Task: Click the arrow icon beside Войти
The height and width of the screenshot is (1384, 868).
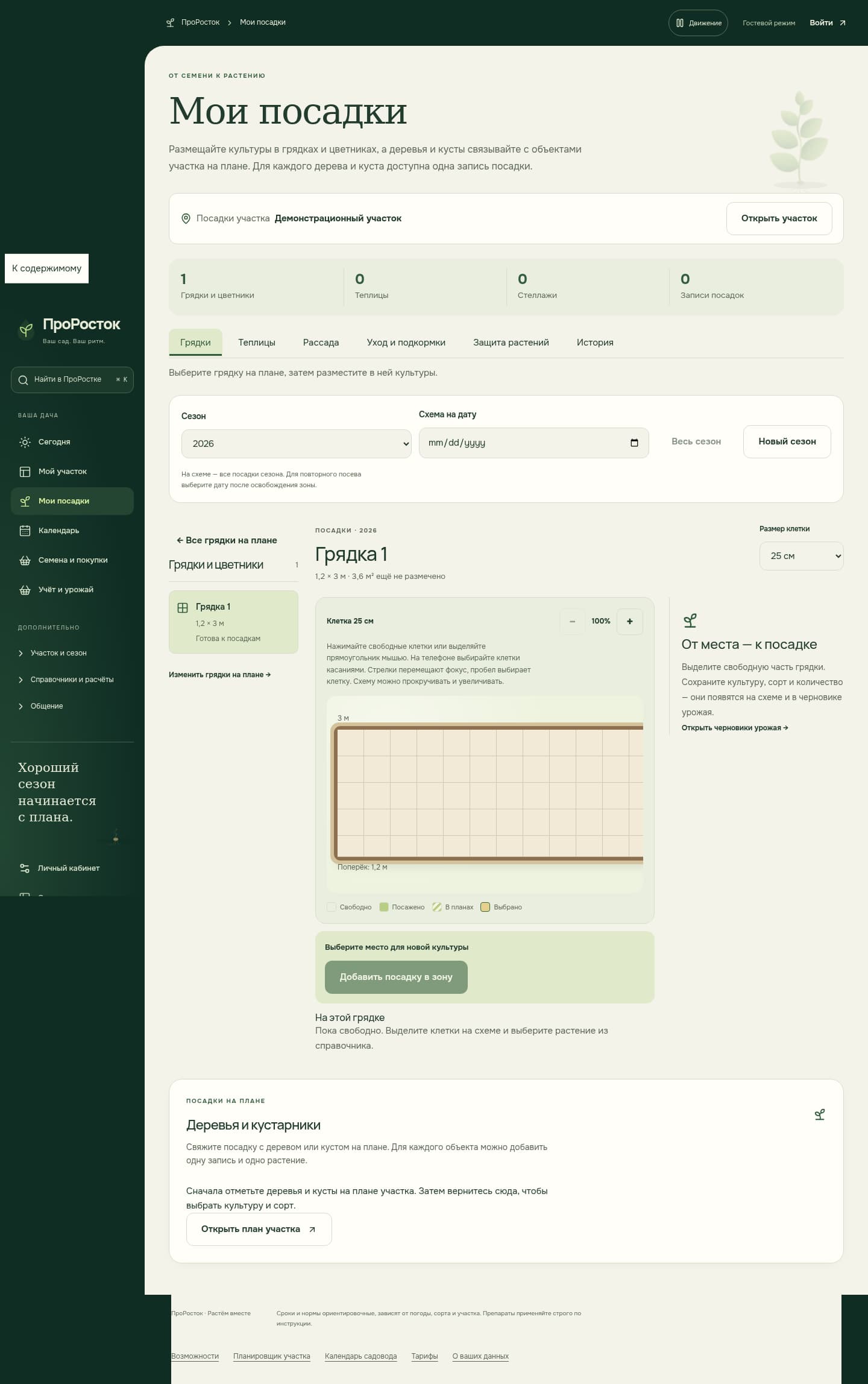Action: pyautogui.click(x=843, y=23)
